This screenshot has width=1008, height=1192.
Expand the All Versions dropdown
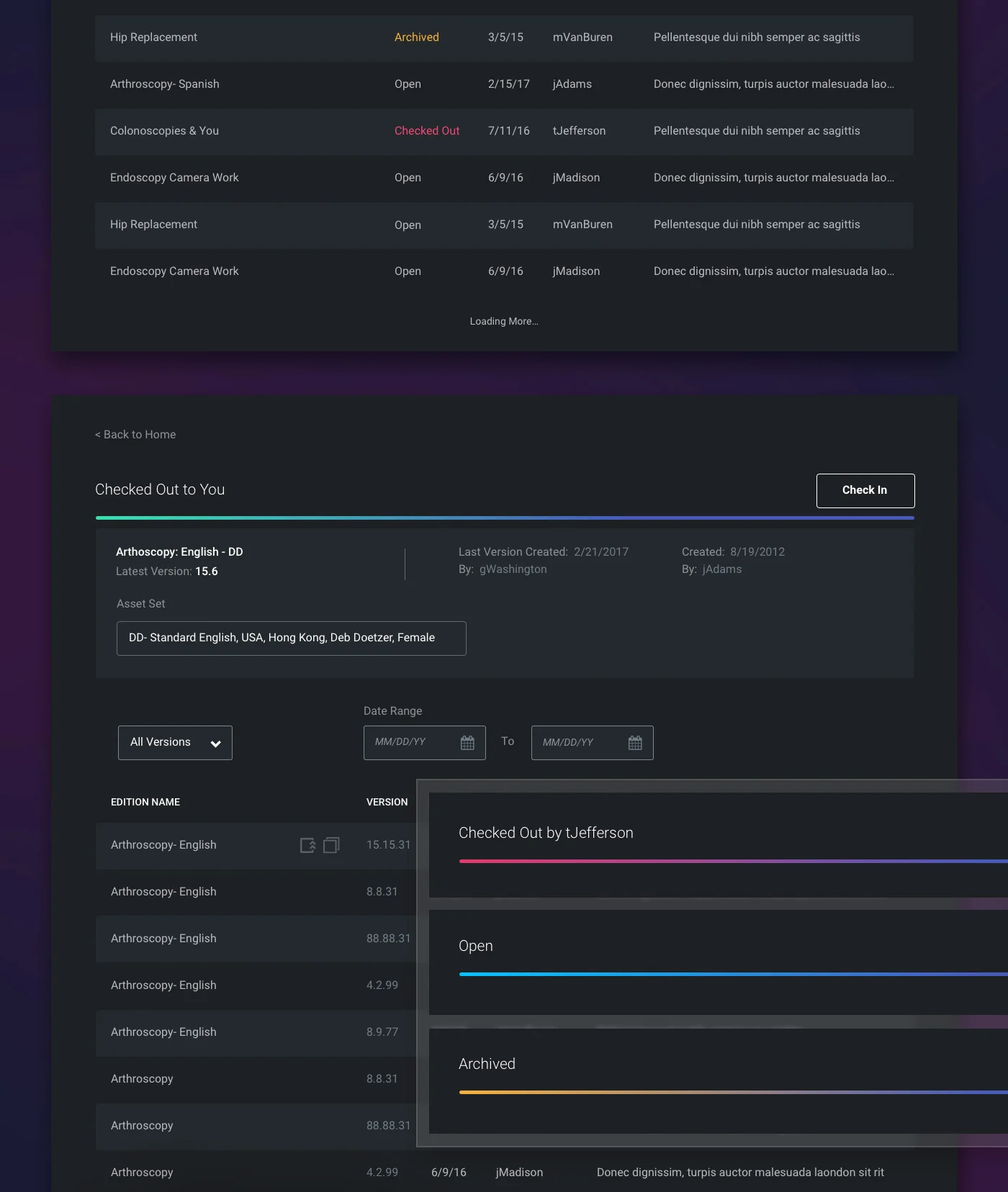point(175,743)
